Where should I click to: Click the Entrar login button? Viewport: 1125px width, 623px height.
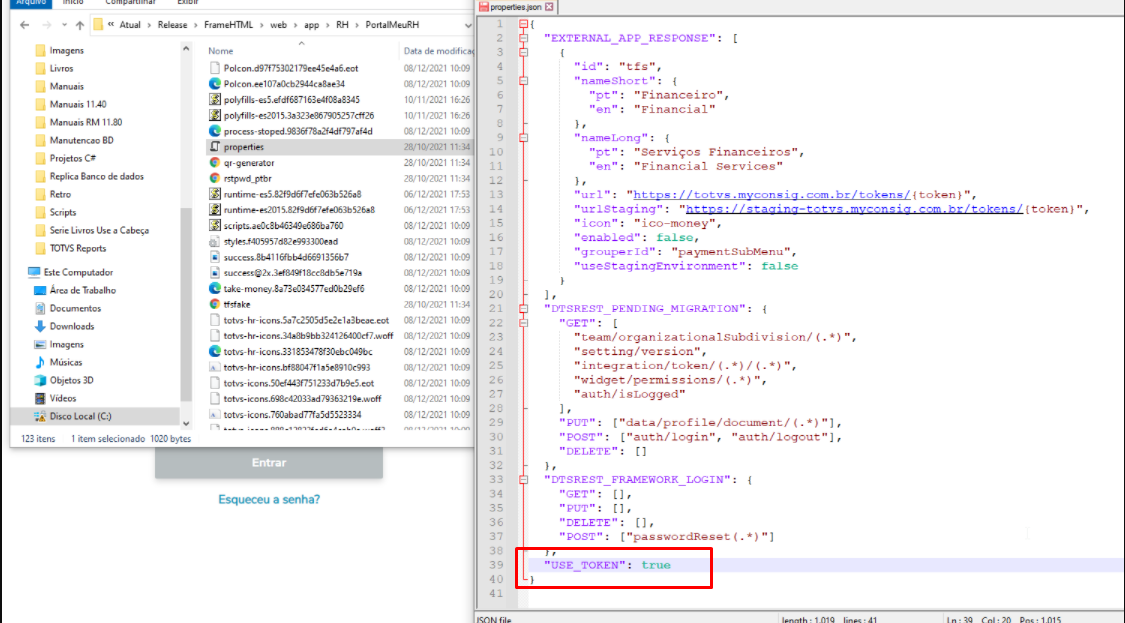tap(269, 463)
